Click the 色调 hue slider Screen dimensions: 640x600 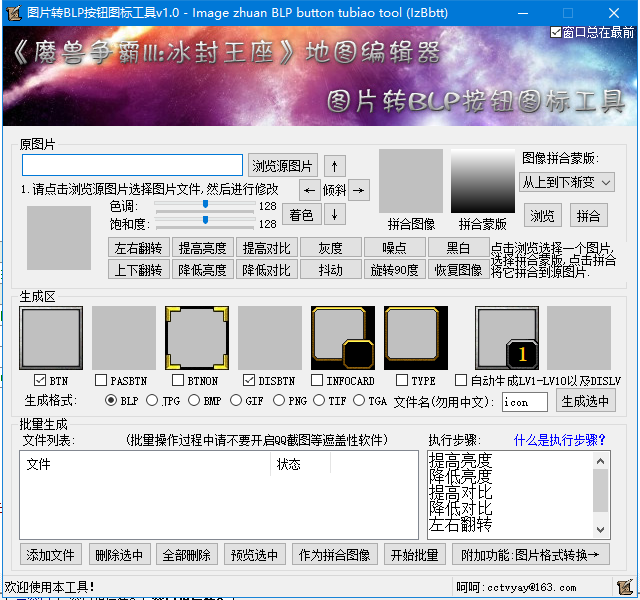[205, 206]
